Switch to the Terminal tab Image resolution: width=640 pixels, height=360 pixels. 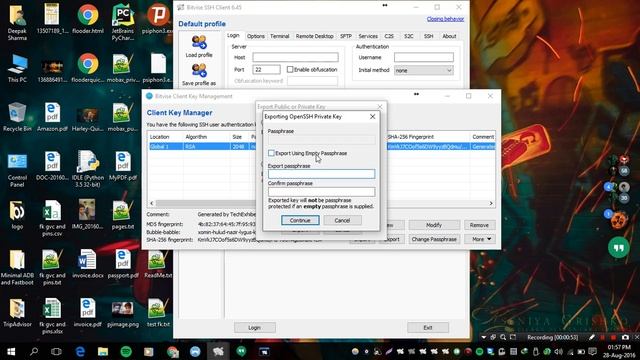tap(280, 36)
